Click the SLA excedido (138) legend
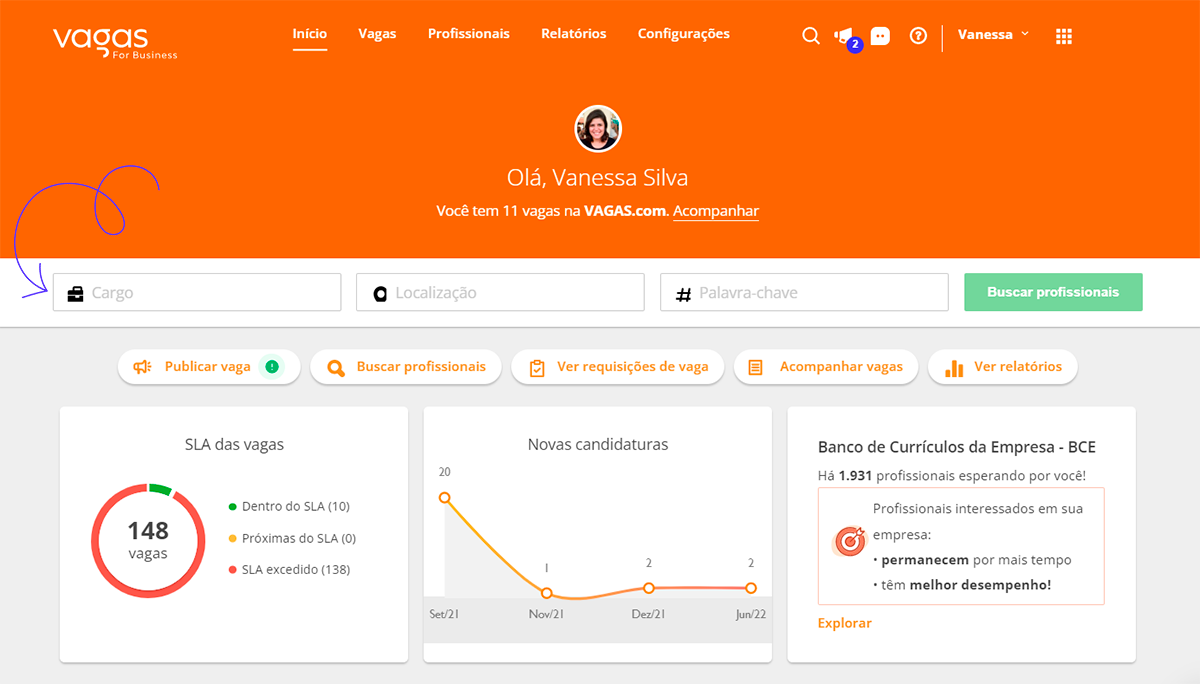The image size is (1200, 684). 289,570
